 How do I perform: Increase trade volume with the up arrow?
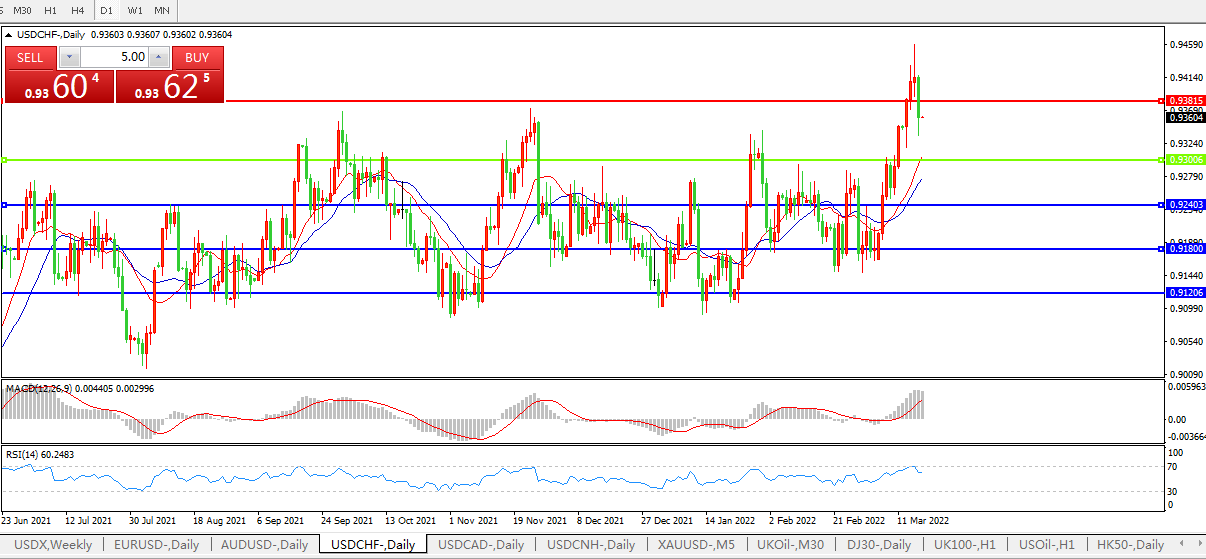160,57
